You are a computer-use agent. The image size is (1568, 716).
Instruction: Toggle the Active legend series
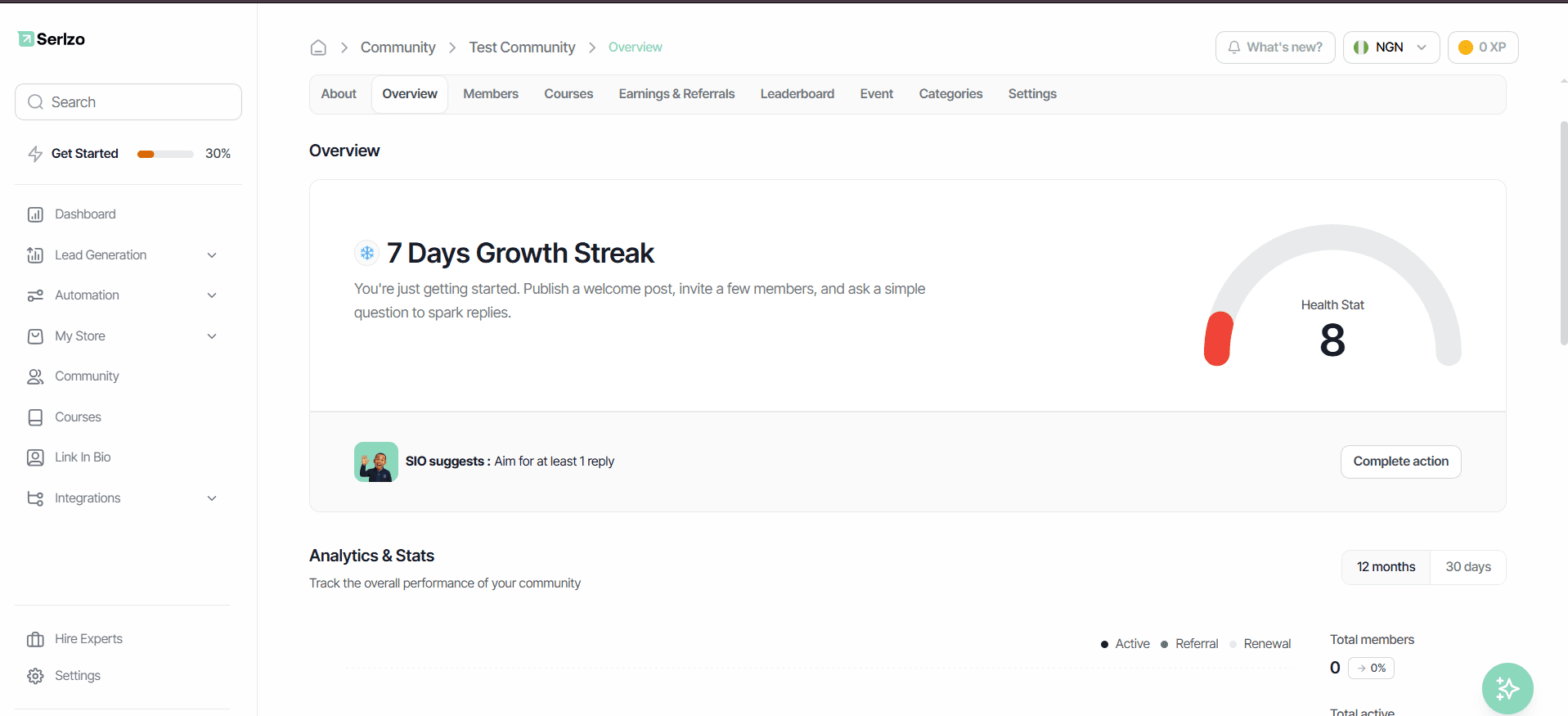[1125, 644]
